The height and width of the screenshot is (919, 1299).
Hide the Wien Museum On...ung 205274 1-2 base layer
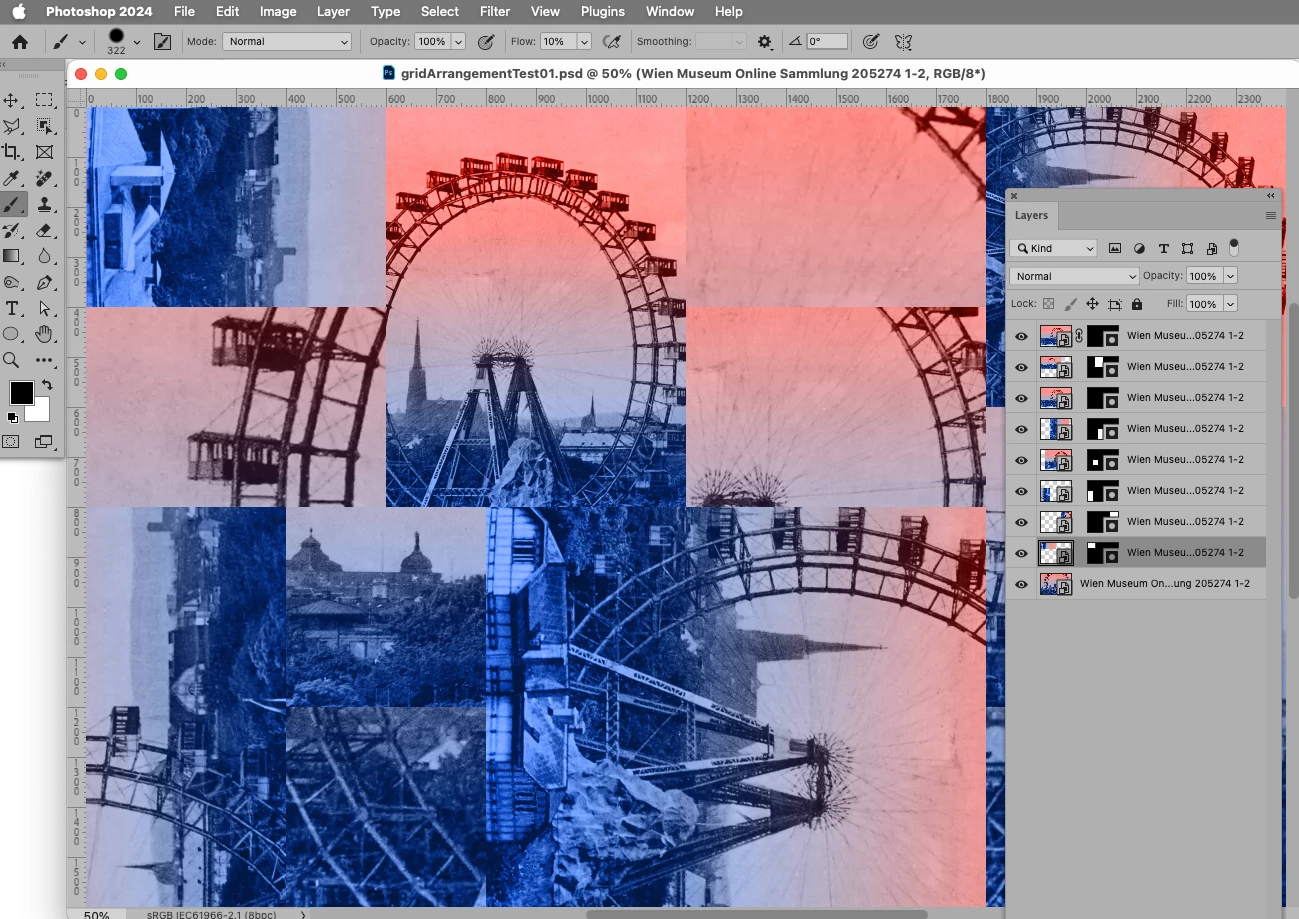coord(1021,584)
